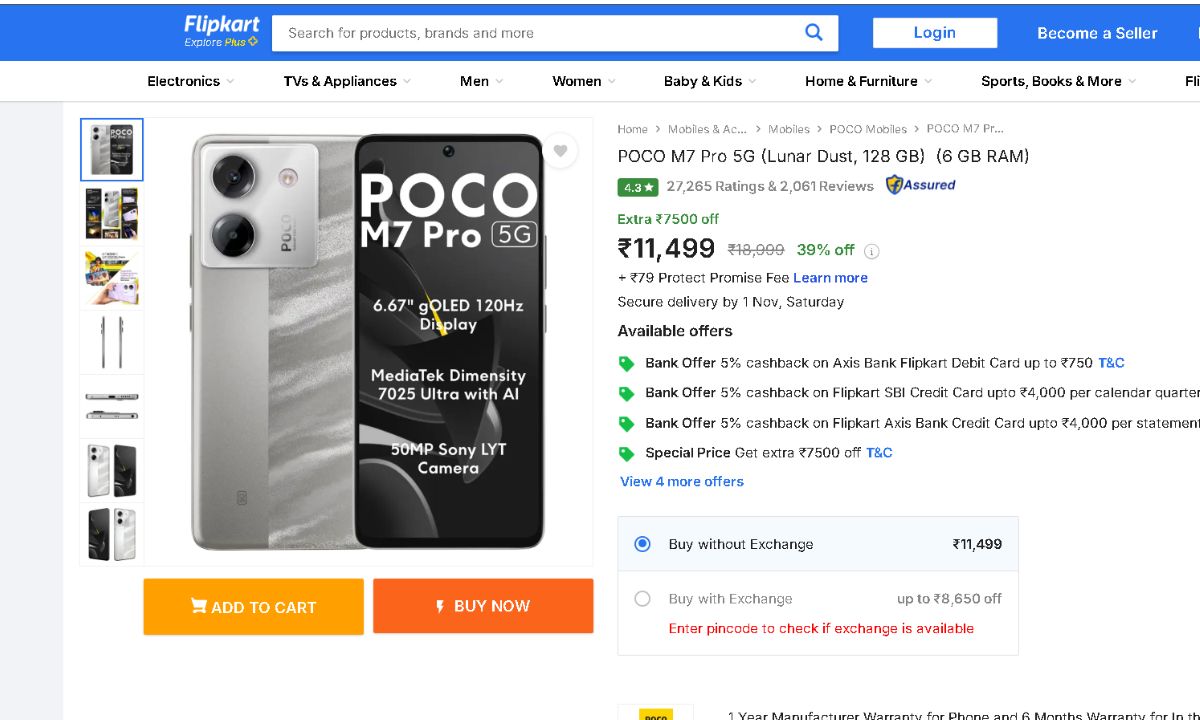Select the black phone color thumbnail
Viewport: 1200px width, 720px height.
tap(112, 534)
